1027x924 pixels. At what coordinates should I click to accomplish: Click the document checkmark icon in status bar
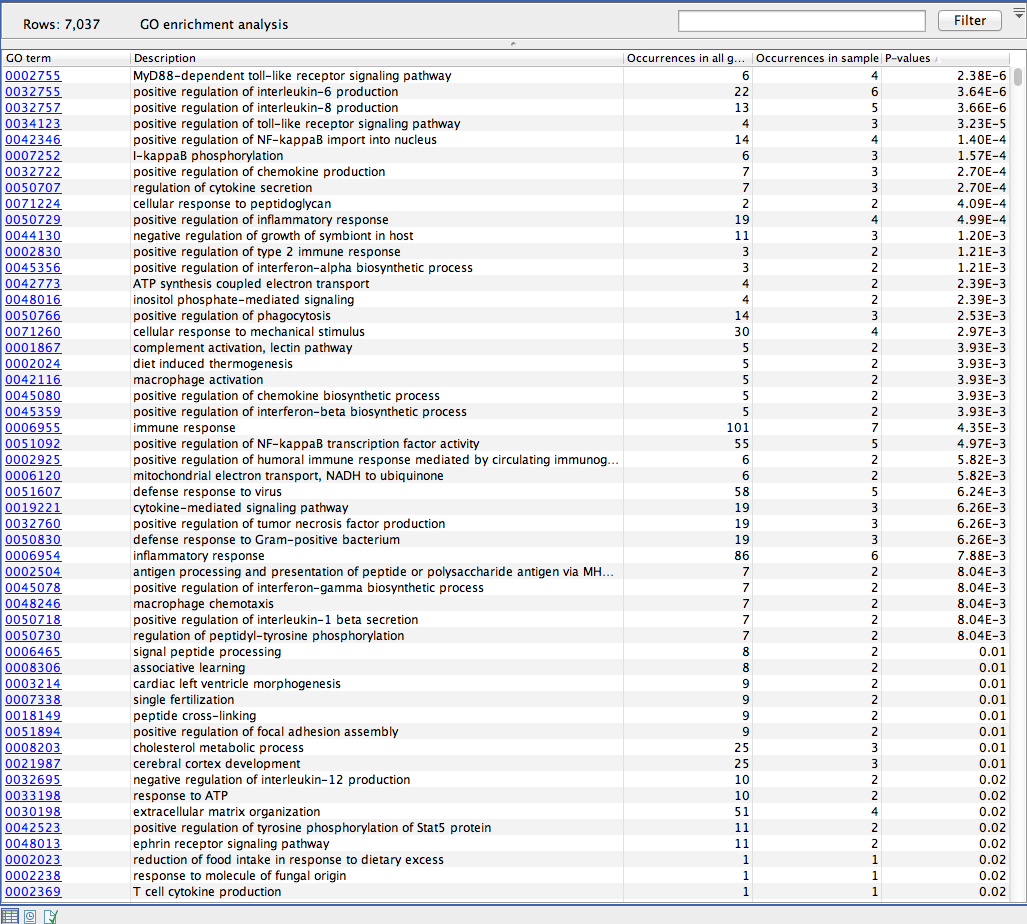click(51, 915)
